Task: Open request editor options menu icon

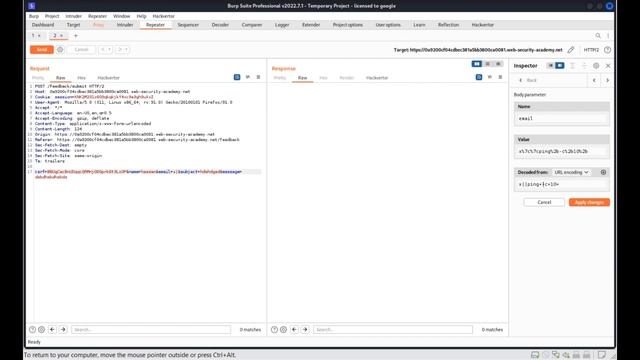Action: [258, 77]
